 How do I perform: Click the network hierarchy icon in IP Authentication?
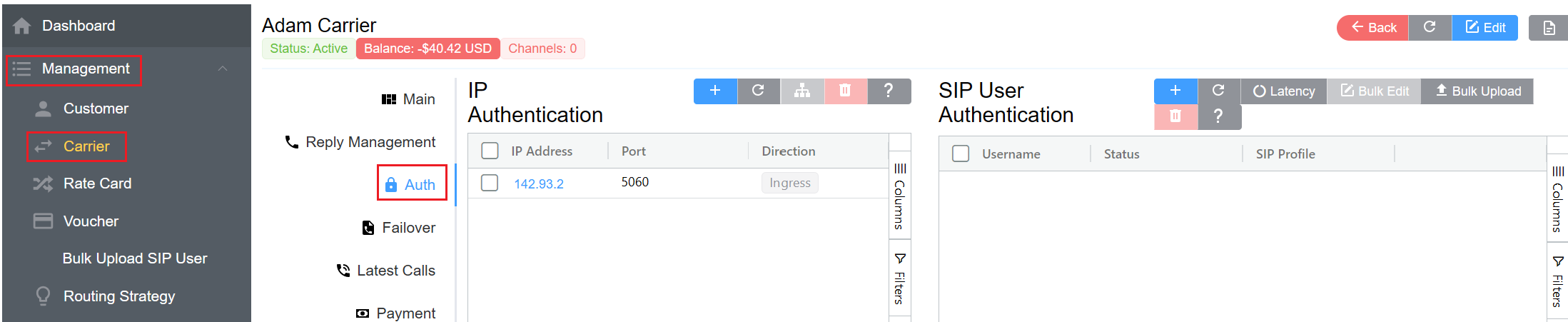click(x=802, y=91)
